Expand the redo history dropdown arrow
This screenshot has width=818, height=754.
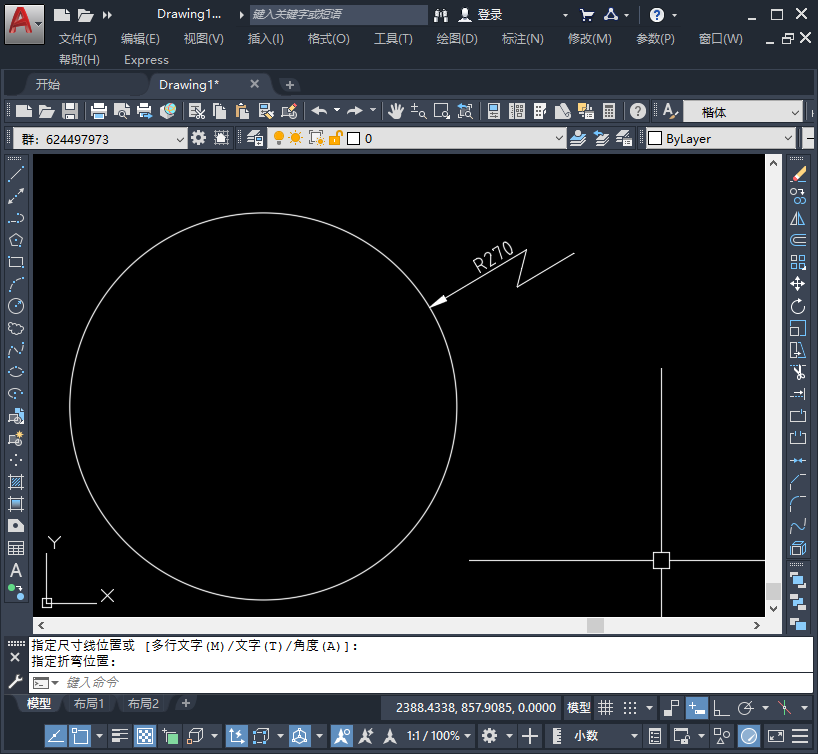(372, 110)
